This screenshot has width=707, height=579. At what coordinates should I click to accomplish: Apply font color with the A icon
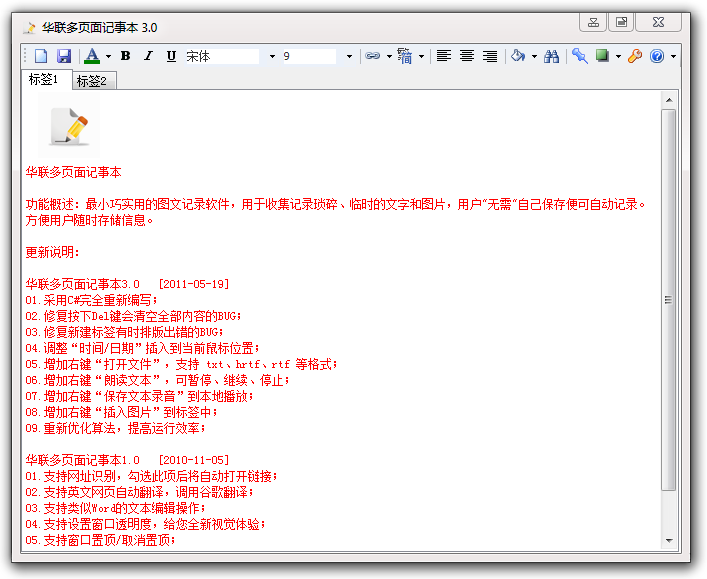[92, 56]
